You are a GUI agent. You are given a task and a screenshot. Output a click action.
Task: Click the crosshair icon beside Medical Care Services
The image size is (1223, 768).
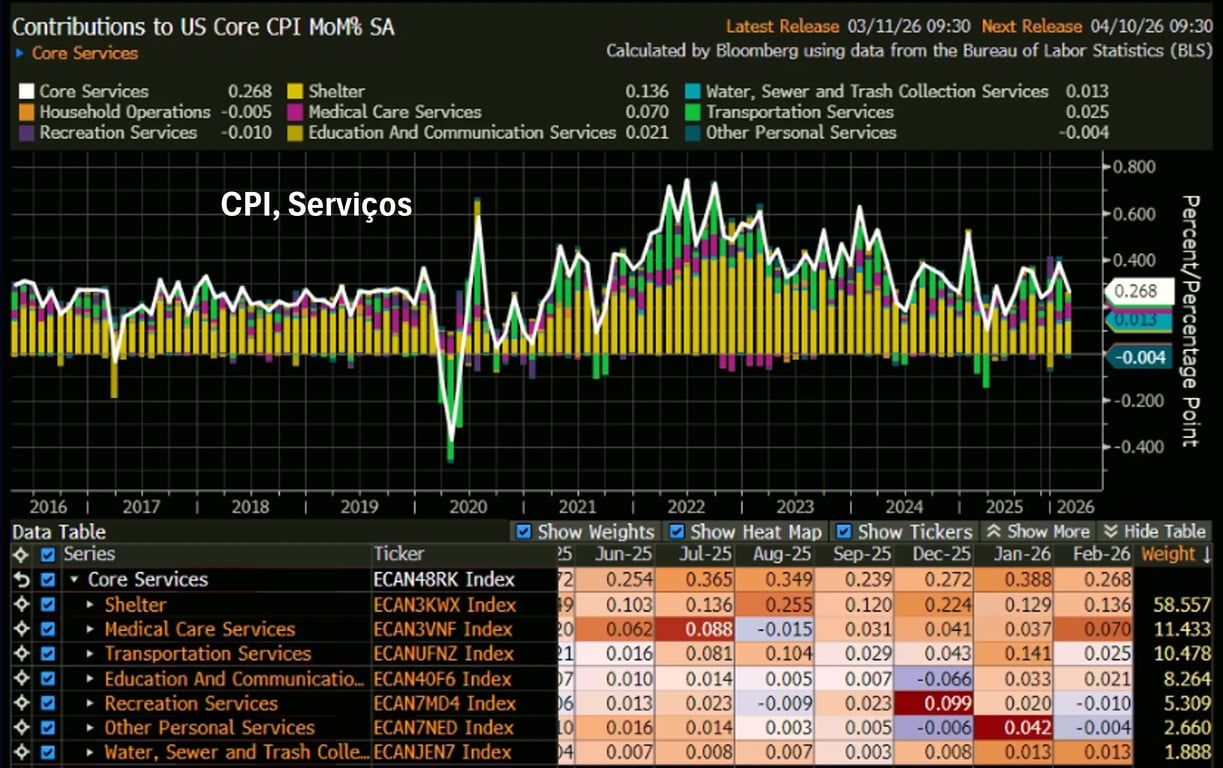pyautogui.click(x=20, y=629)
